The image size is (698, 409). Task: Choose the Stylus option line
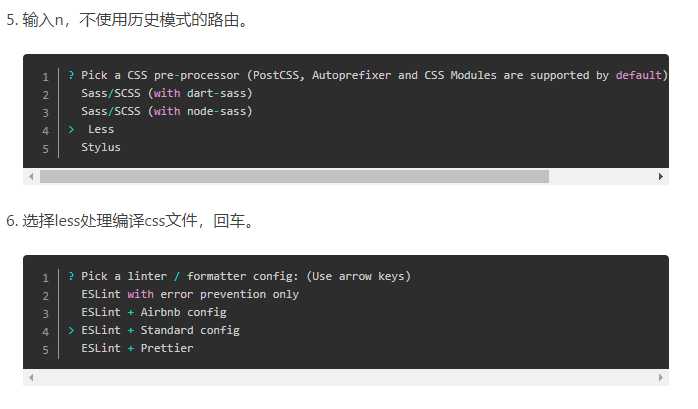tap(101, 148)
